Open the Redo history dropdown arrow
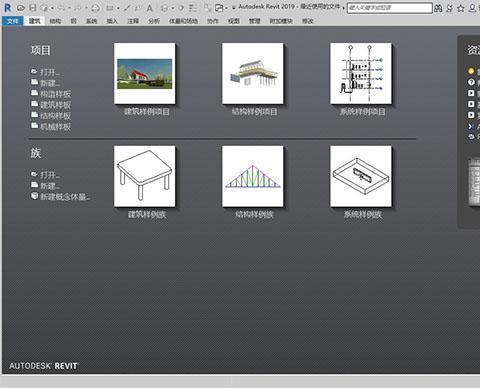Image resolution: width=480 pixels, height=388 pixels. (86, 8)
